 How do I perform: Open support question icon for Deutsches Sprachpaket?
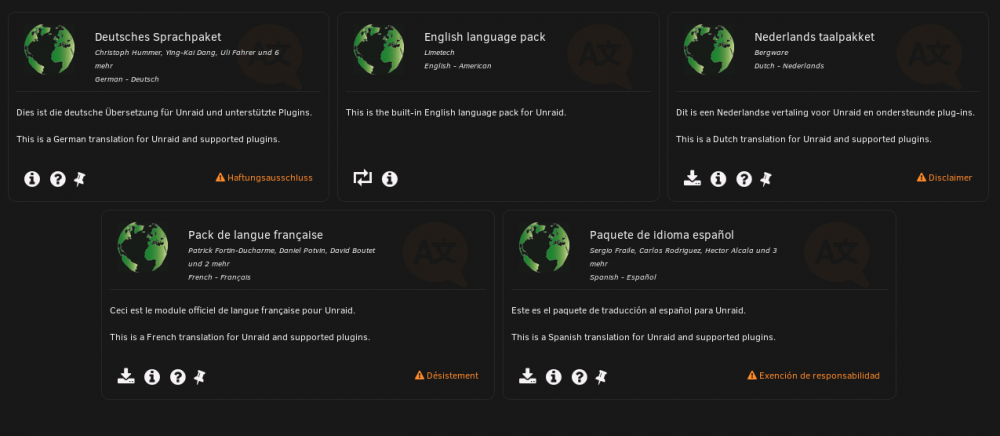click(58, 179)
